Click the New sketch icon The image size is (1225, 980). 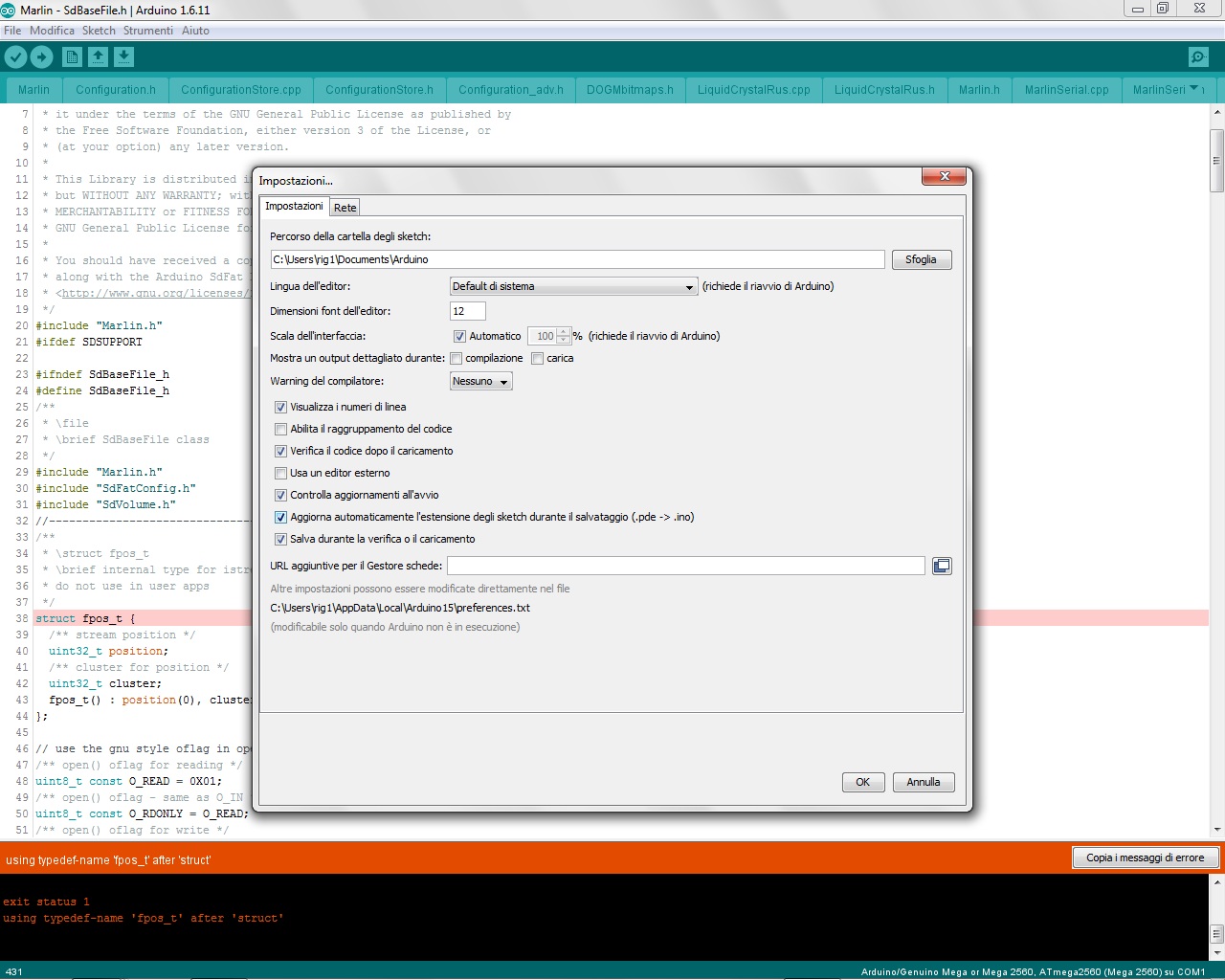72,57
